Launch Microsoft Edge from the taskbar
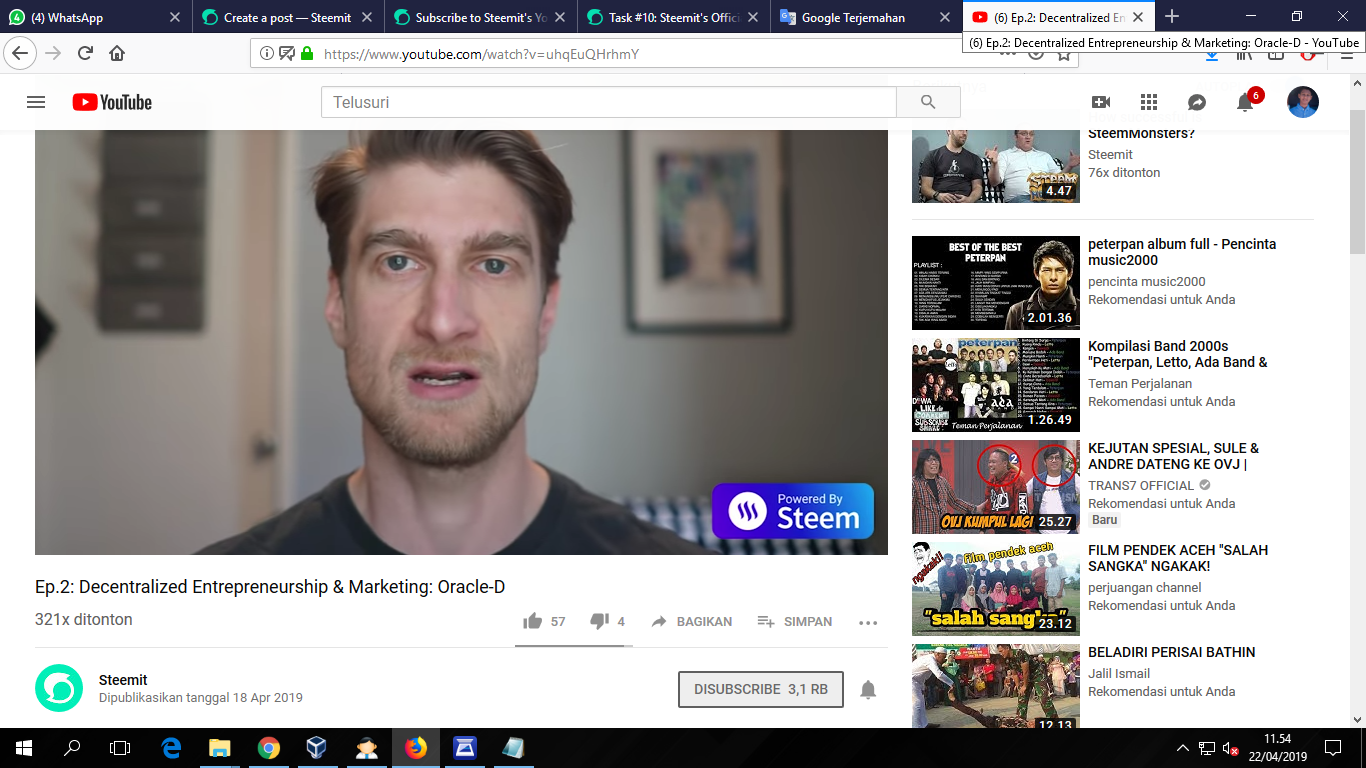The image size is (1366, 768). (171, 748)
